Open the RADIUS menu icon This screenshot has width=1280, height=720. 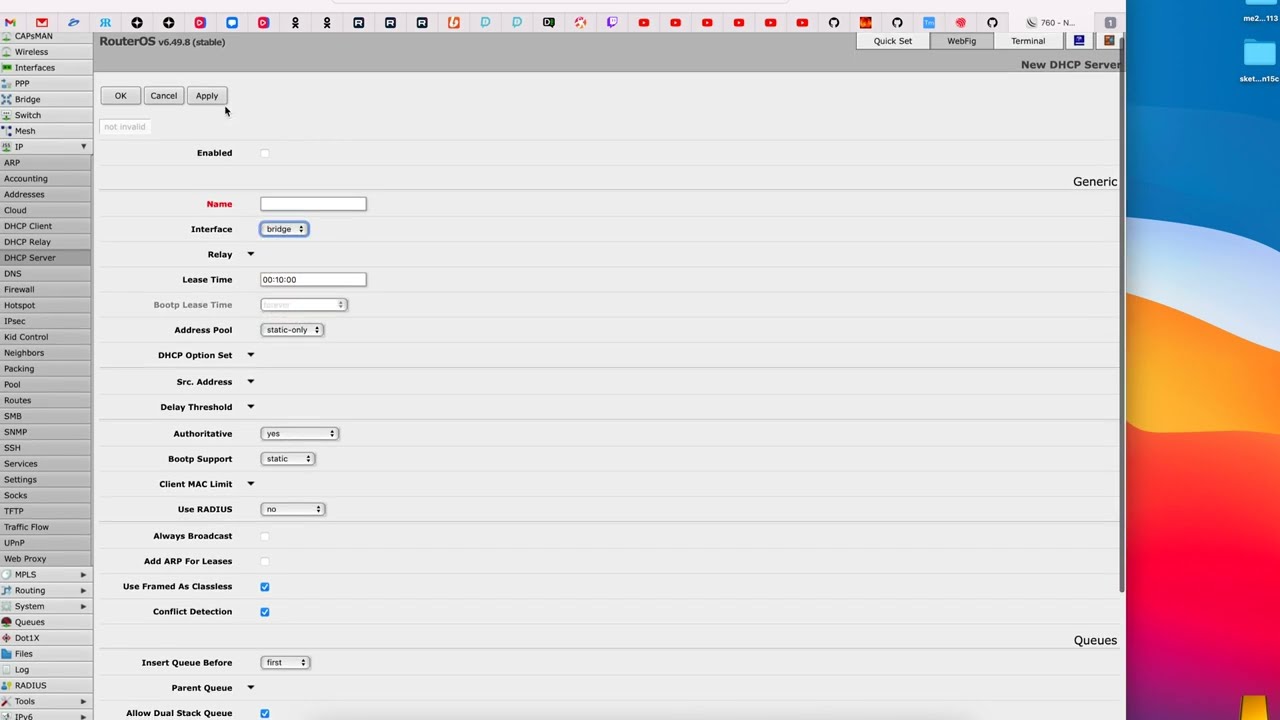(x=7, y=686)
